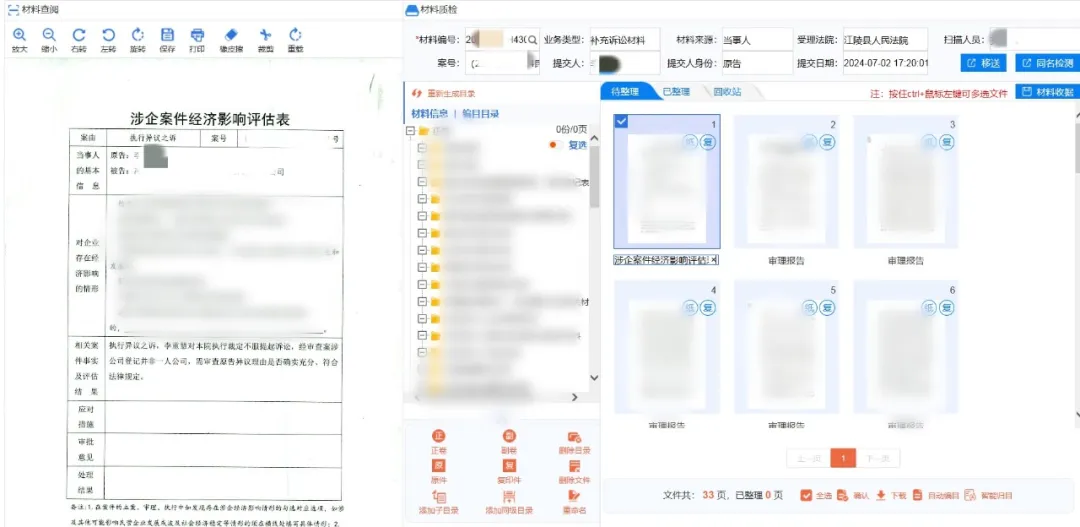Select thumbnail 2 labeled 审理报告
Image resolution: width=1080 pixels, height=527 pixels.
(786, 181)
